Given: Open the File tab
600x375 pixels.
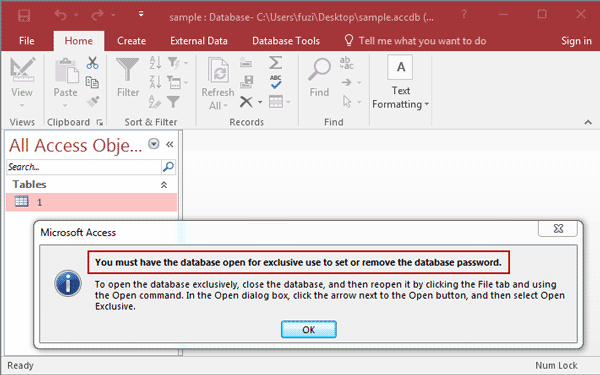Looking at the screenshot, I should pyautogui.click(x=27, y=41).
